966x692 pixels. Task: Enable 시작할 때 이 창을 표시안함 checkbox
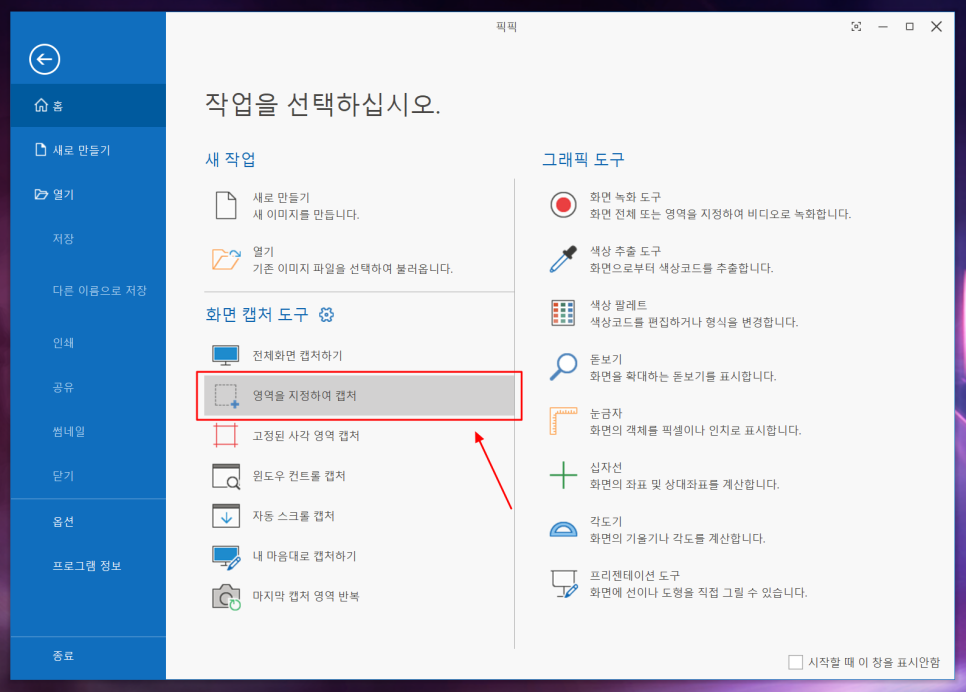click(795, 662)
